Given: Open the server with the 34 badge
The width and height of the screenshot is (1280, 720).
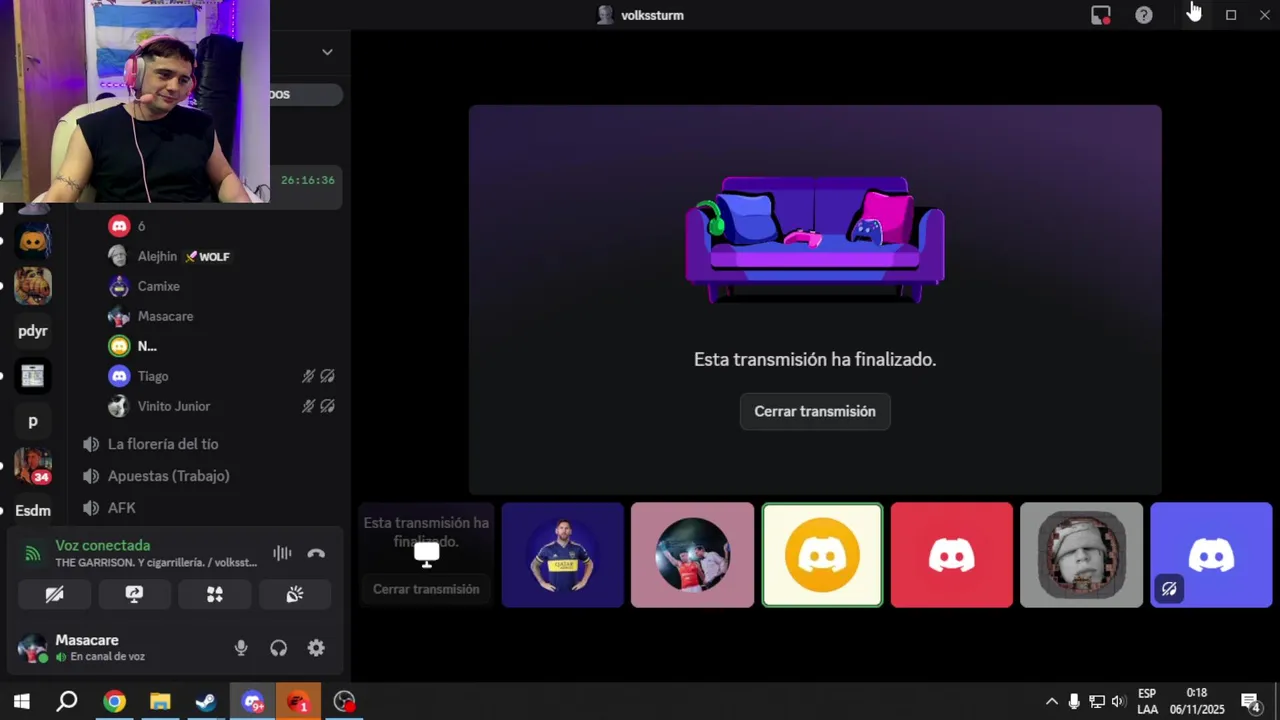Looking at the screenshot, I should tap(33, 465).
